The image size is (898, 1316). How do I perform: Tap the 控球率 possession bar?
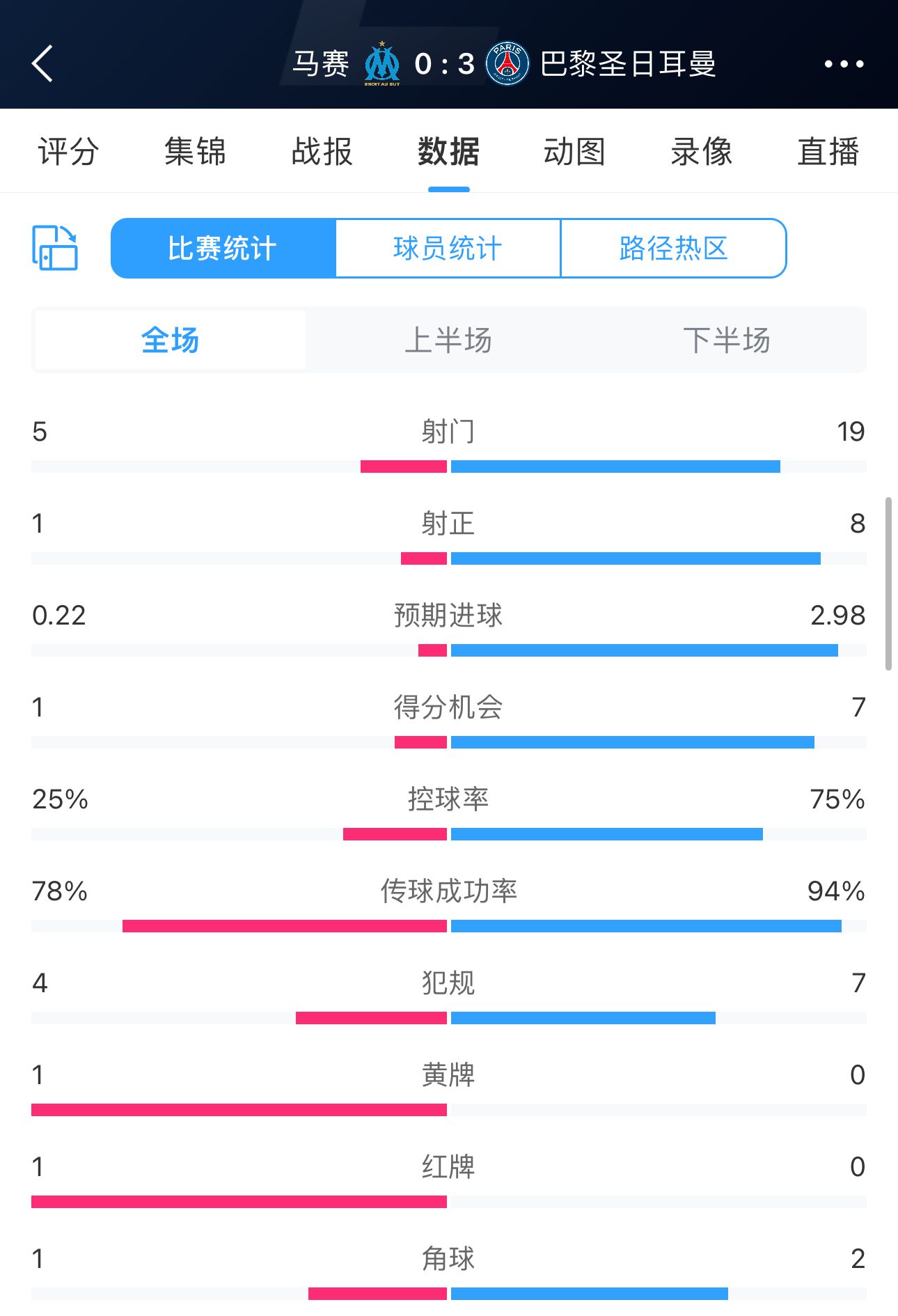(449, 834)
